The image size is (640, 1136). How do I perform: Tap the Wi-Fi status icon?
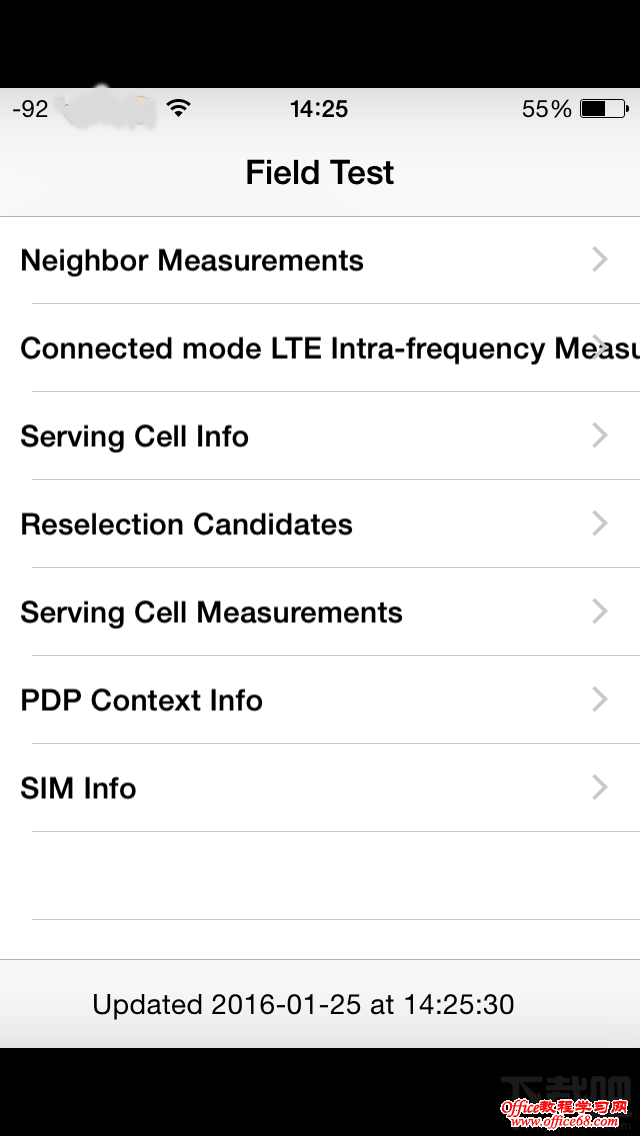(179, 109)
